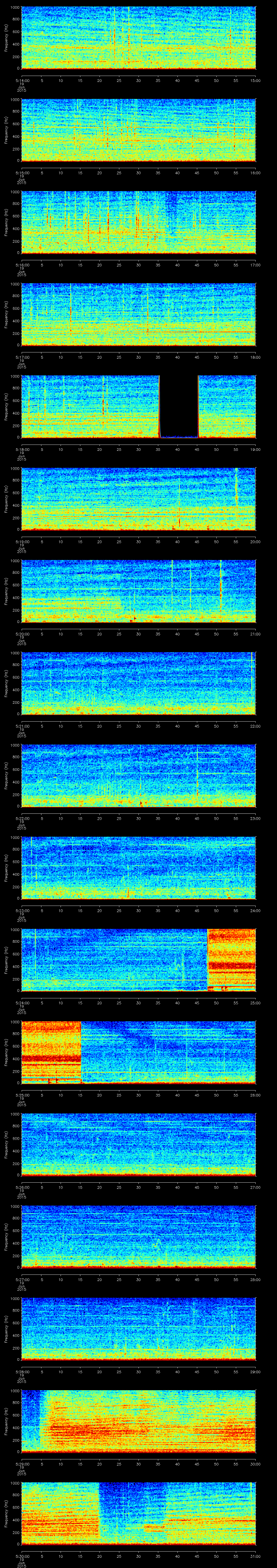Click the 5:14:00 start time label
This screenshot has height=1568, width=277.
pyautogui.click(x=22, y=80)
